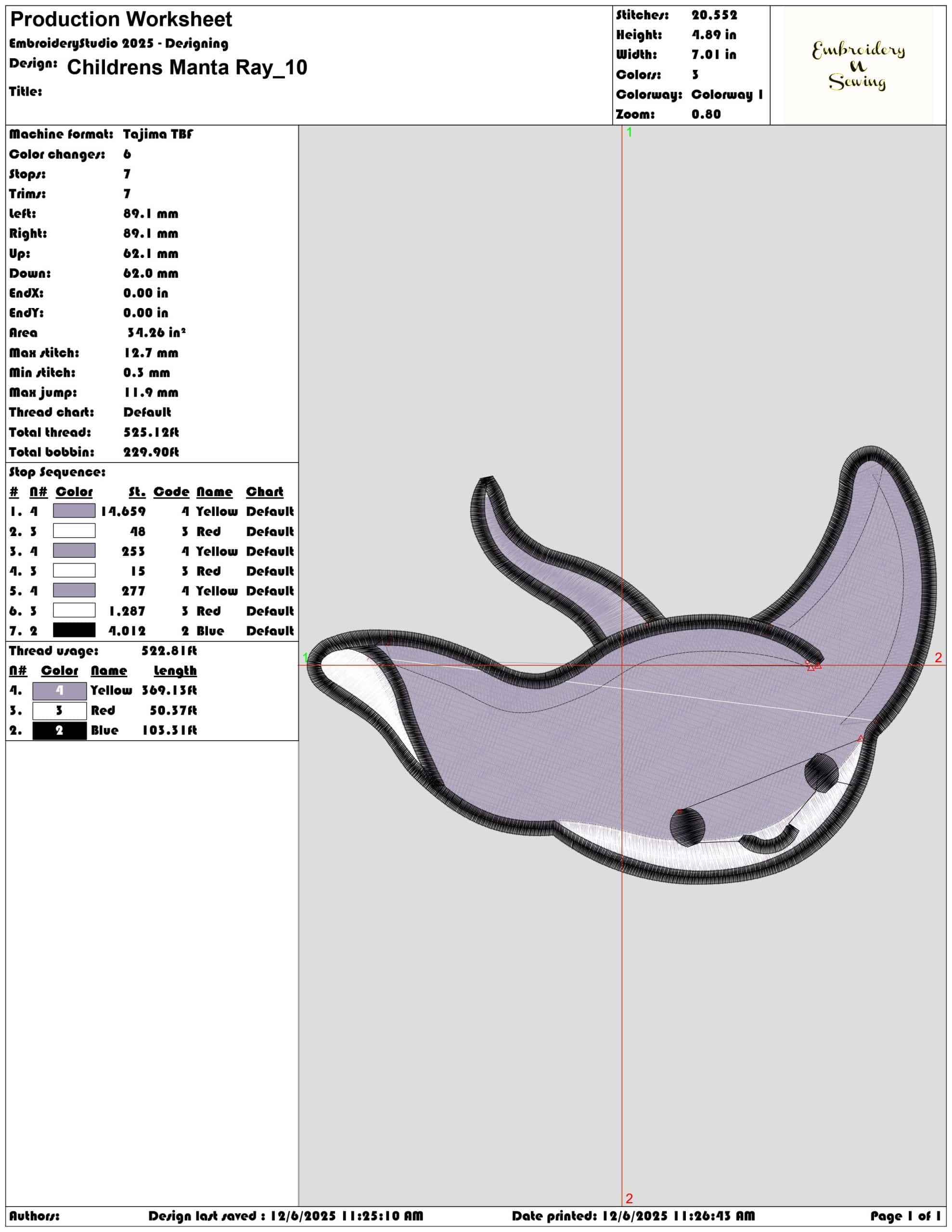Click the Thread usage 522.81ft heading
This screenshot has height=1232, width=952.
coord(103,651)
